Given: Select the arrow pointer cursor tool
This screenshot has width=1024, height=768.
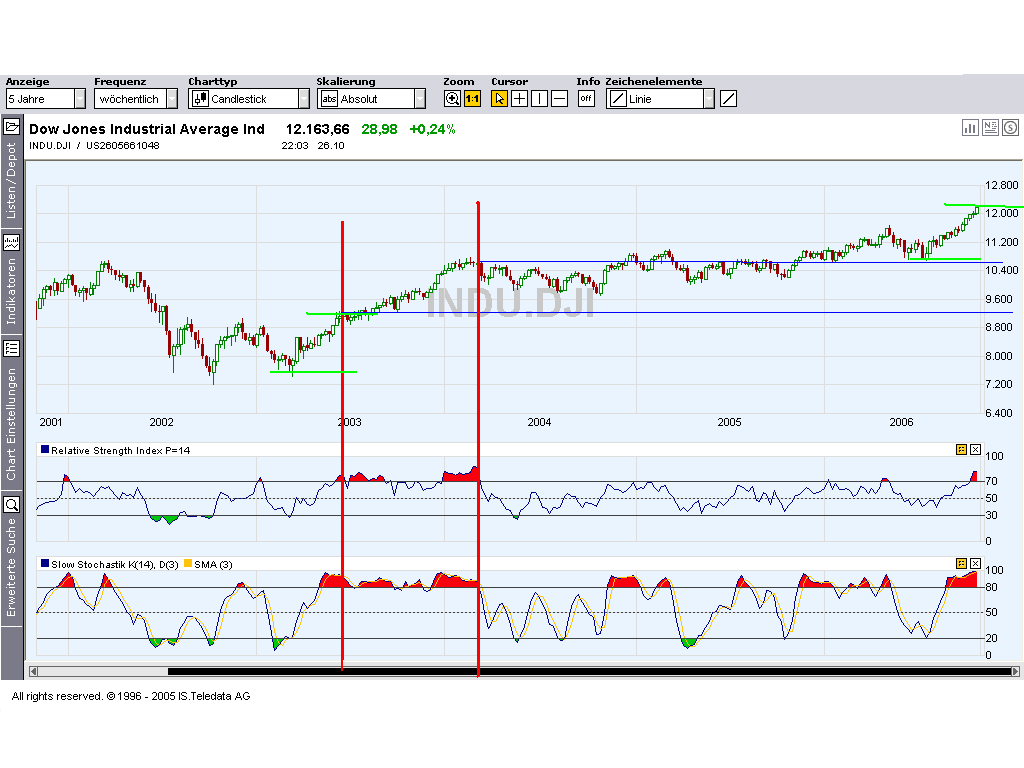Looking at the screenshot, I should [499, 99].
